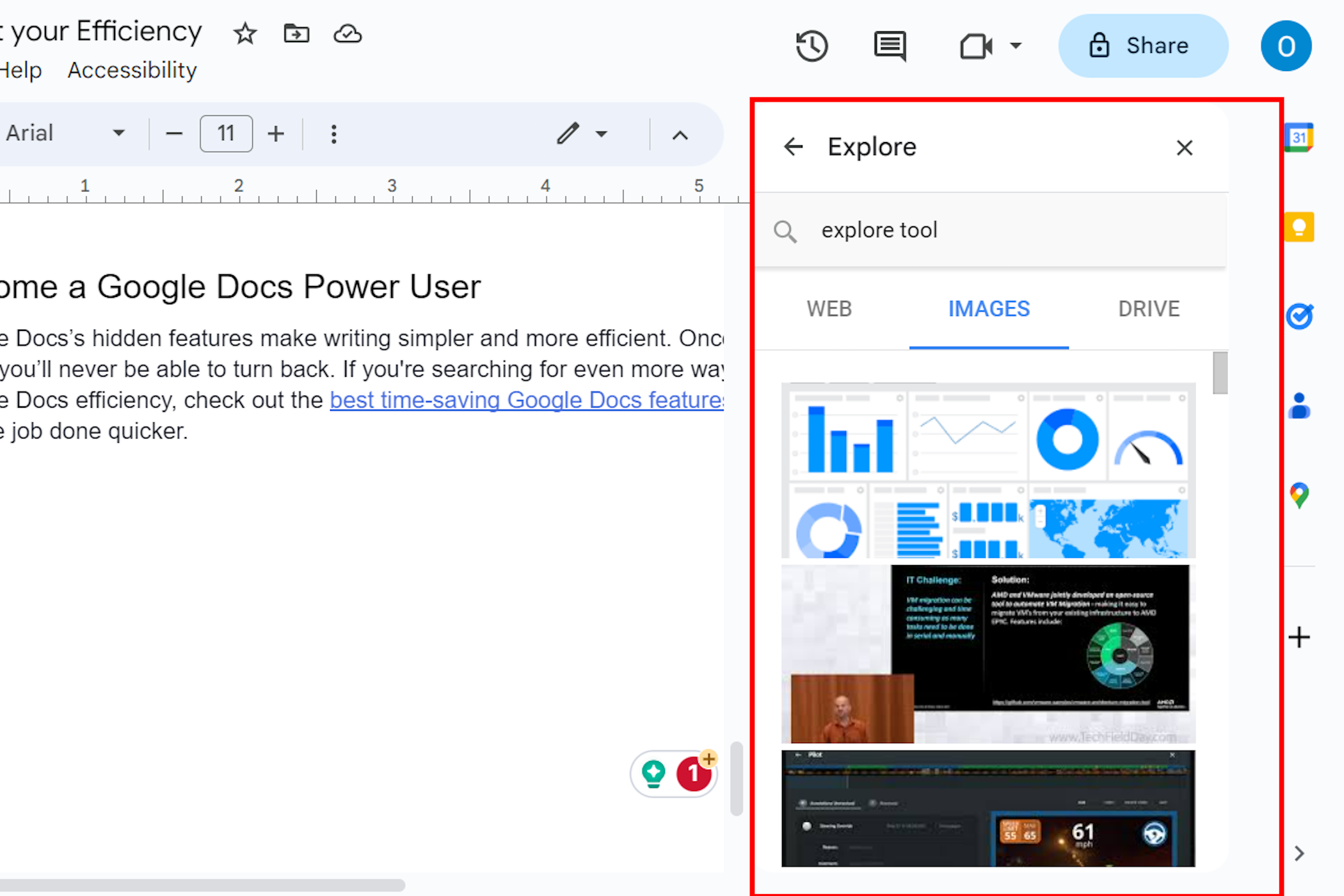The height and width of the screenshot is (896, 1344).
Task: Open version history clock icon
Action: [x=812, y=46]
